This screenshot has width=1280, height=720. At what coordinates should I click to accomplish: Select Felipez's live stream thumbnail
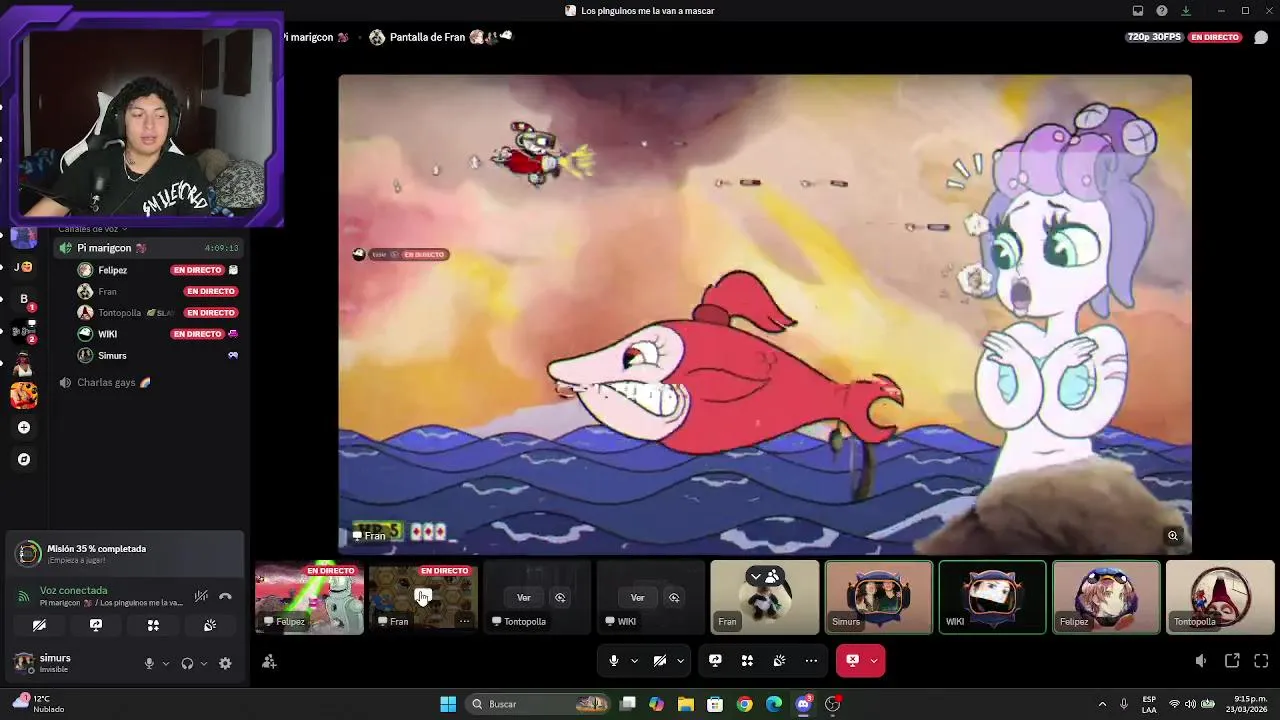coord(309,597)
